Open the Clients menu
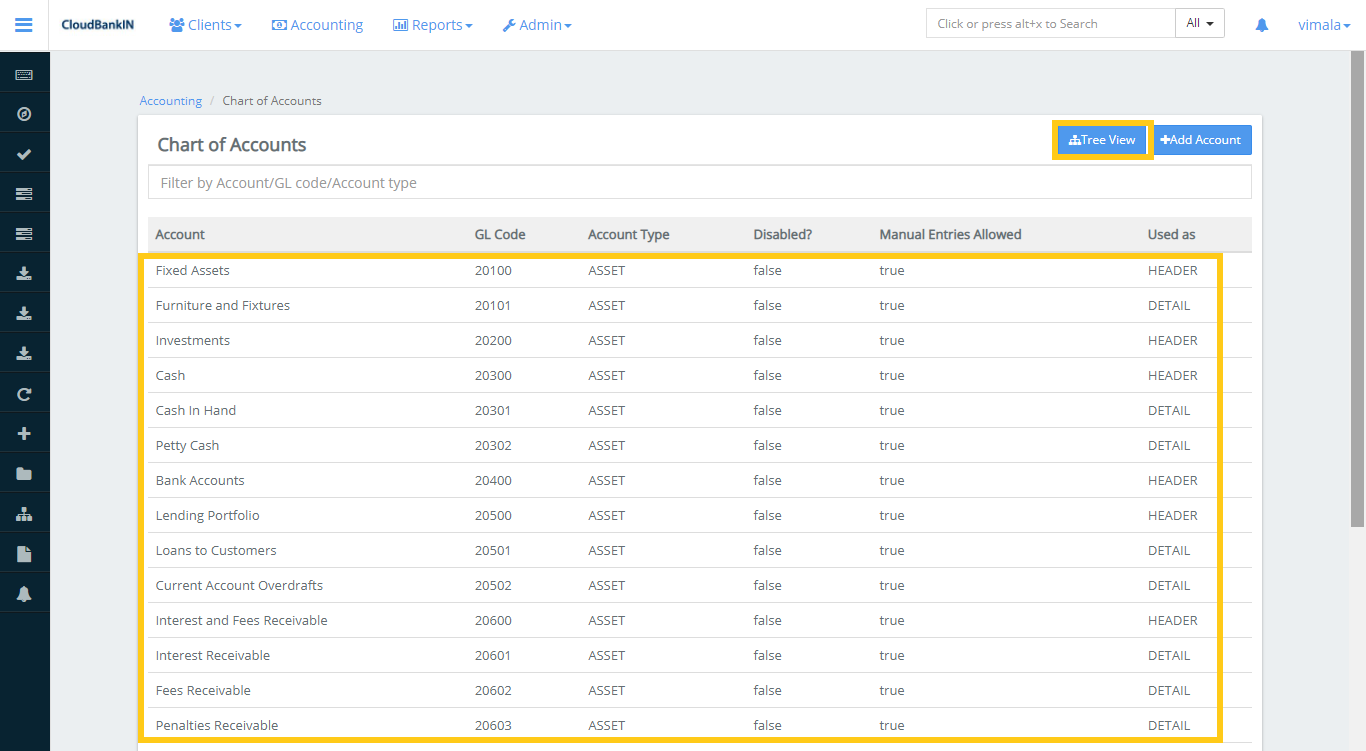 [x=205, y=24]
